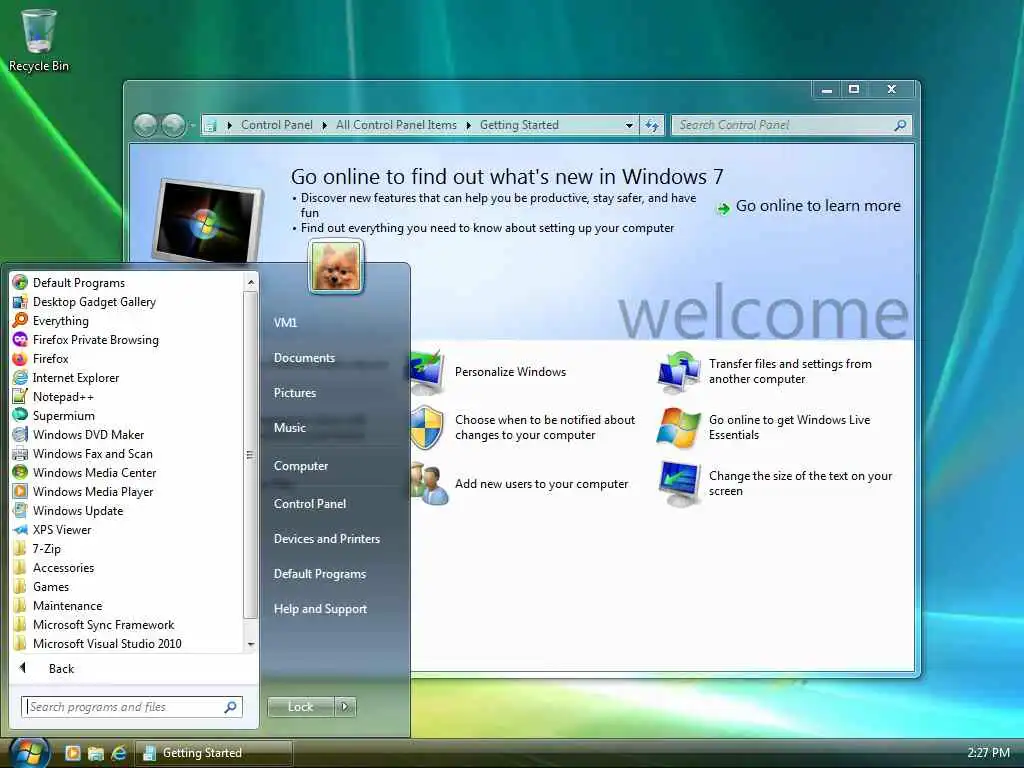
Task: Expand Microsoft Visual Studio 2010 folder
Action: tap(107, 643)
